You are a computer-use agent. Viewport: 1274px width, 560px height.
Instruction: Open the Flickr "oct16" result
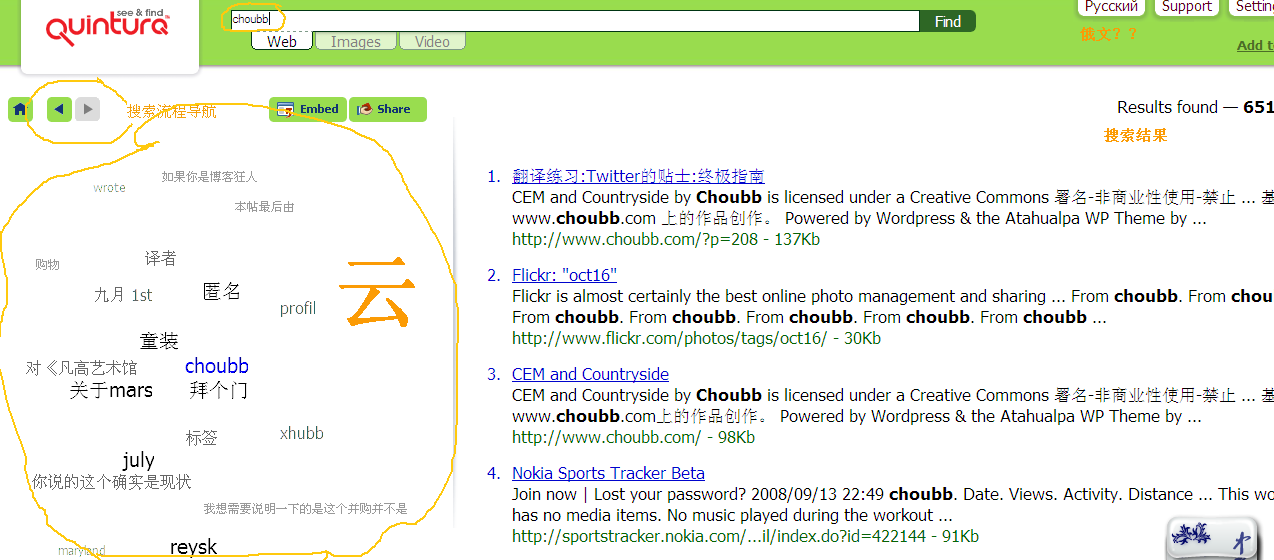click(x=564, y=275)
